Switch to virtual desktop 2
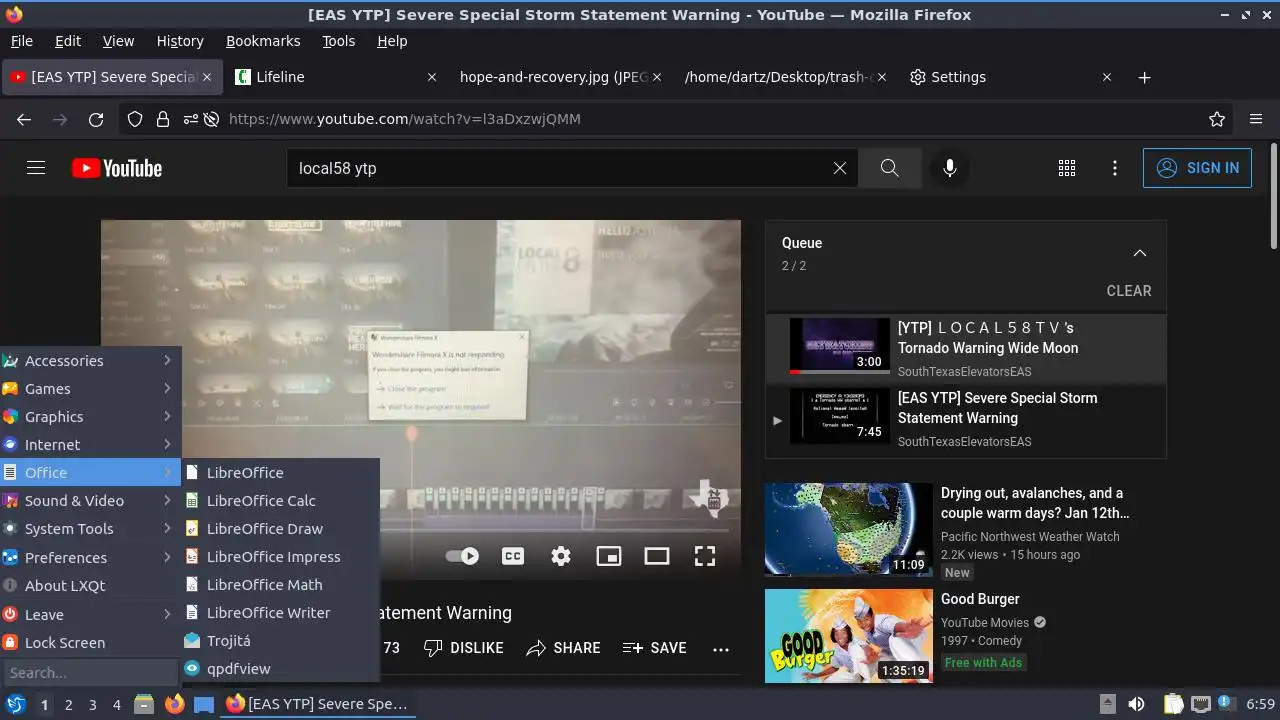This screenshot has height=720, width=1280. click(68, 704)
